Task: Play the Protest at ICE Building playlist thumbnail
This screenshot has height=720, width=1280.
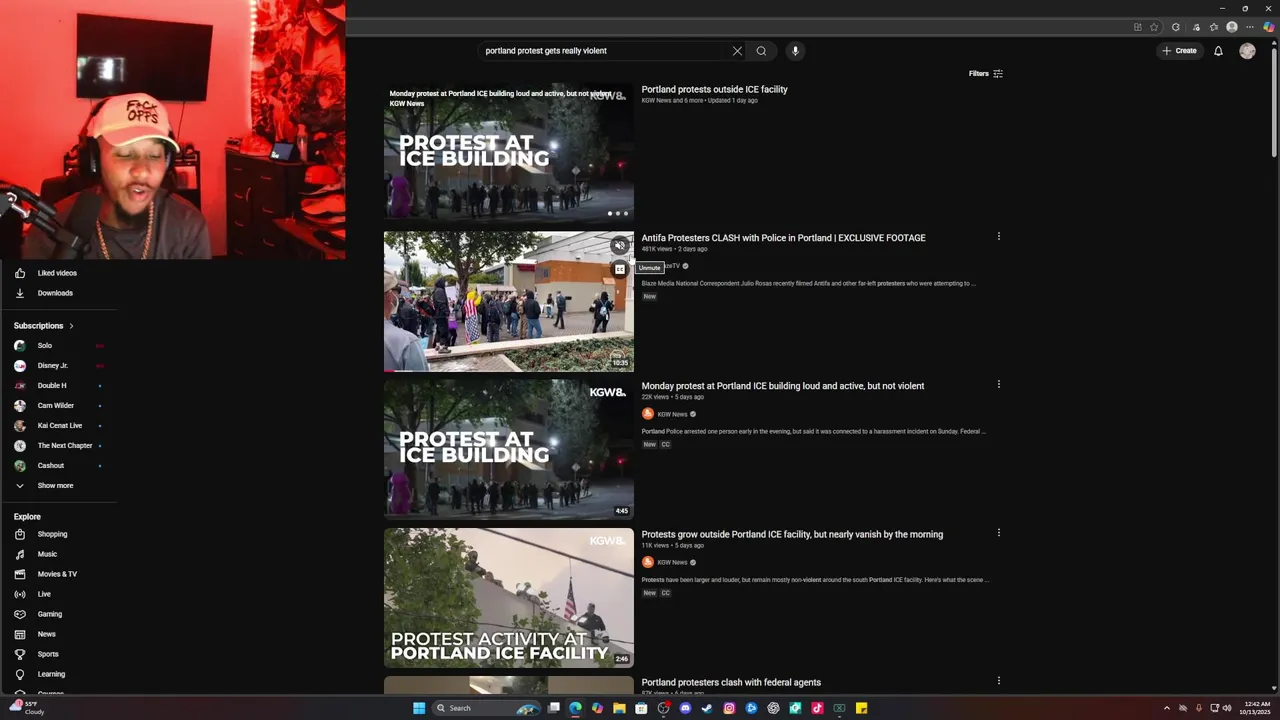Action: (509, 153)
